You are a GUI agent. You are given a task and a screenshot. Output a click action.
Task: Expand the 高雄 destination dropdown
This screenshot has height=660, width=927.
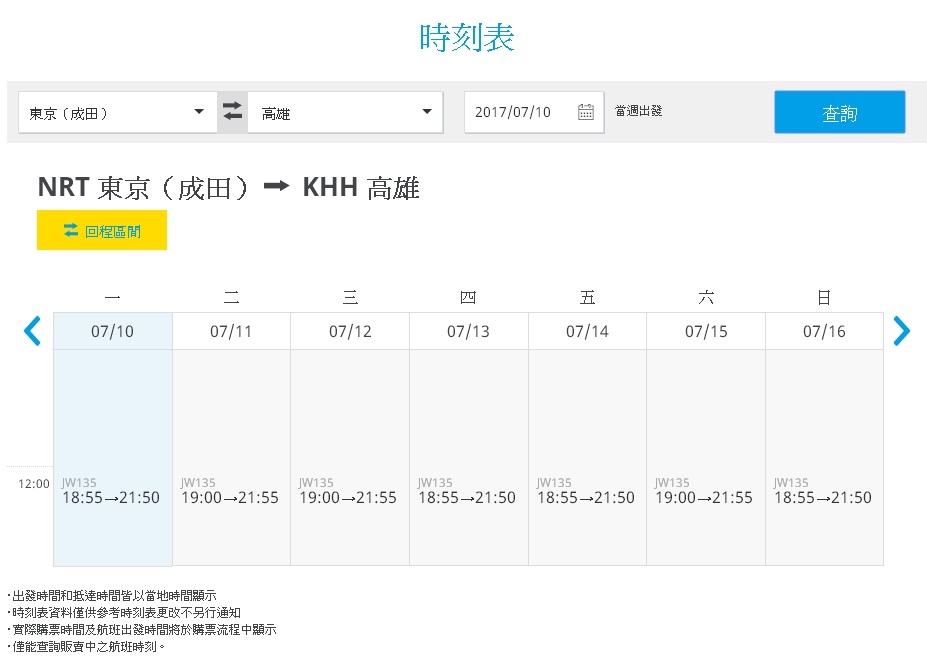pyautogui.click(x=345, y=112)
